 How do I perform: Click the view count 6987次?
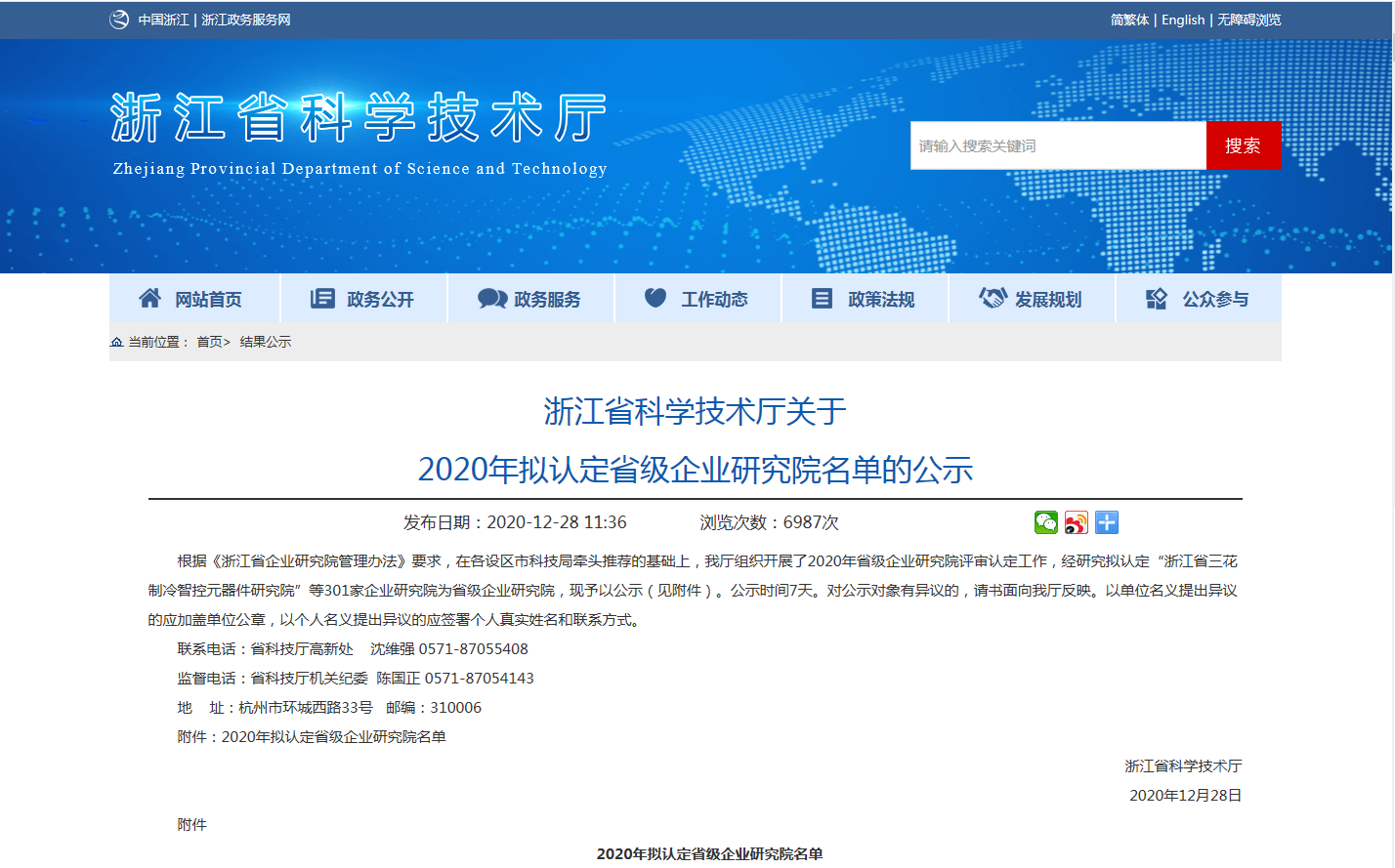[x=811, y=522]
